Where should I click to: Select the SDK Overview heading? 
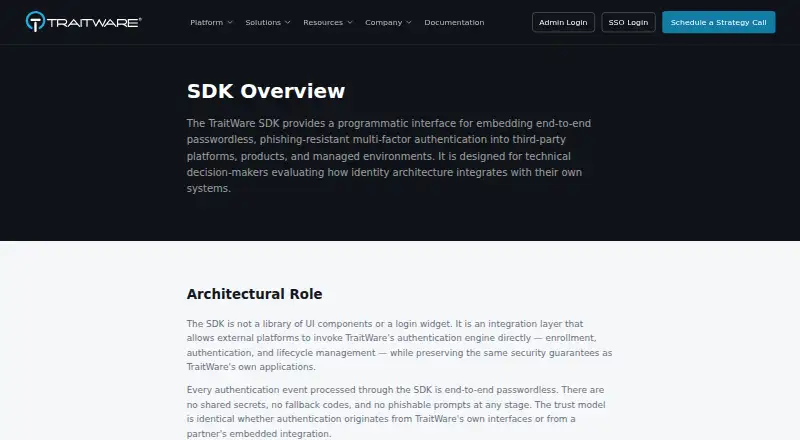pyautogui.click(x=266, y=91)
